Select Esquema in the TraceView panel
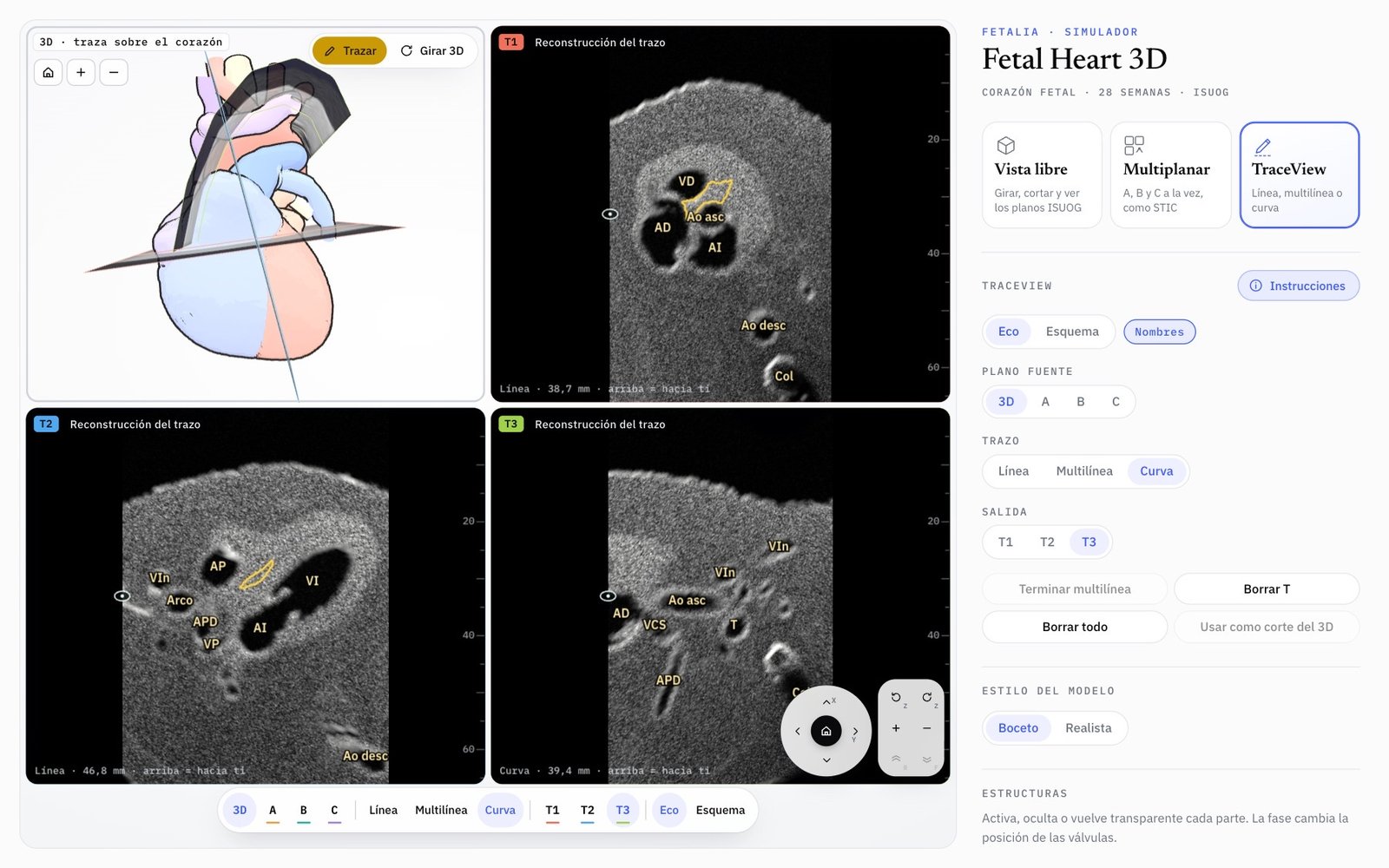1389x868 pixels. 1072,332
